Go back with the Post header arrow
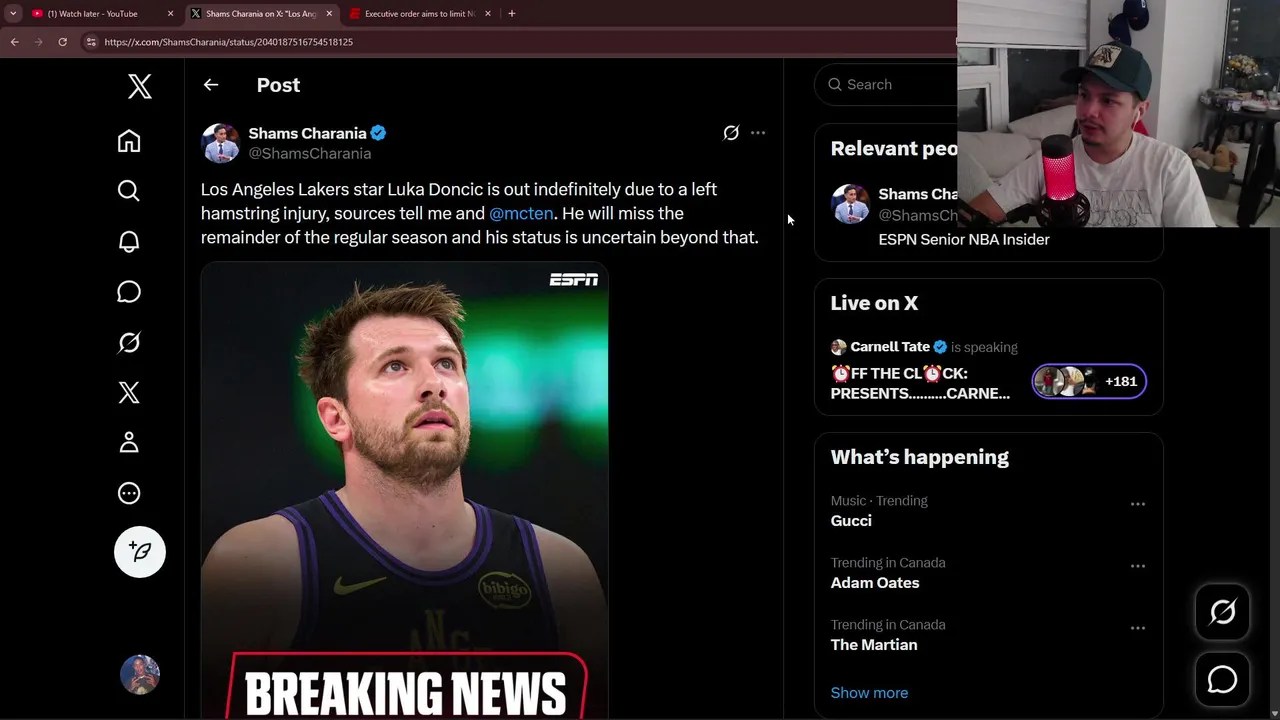This screenshot has height=720, width=1280. click(211, 85)
